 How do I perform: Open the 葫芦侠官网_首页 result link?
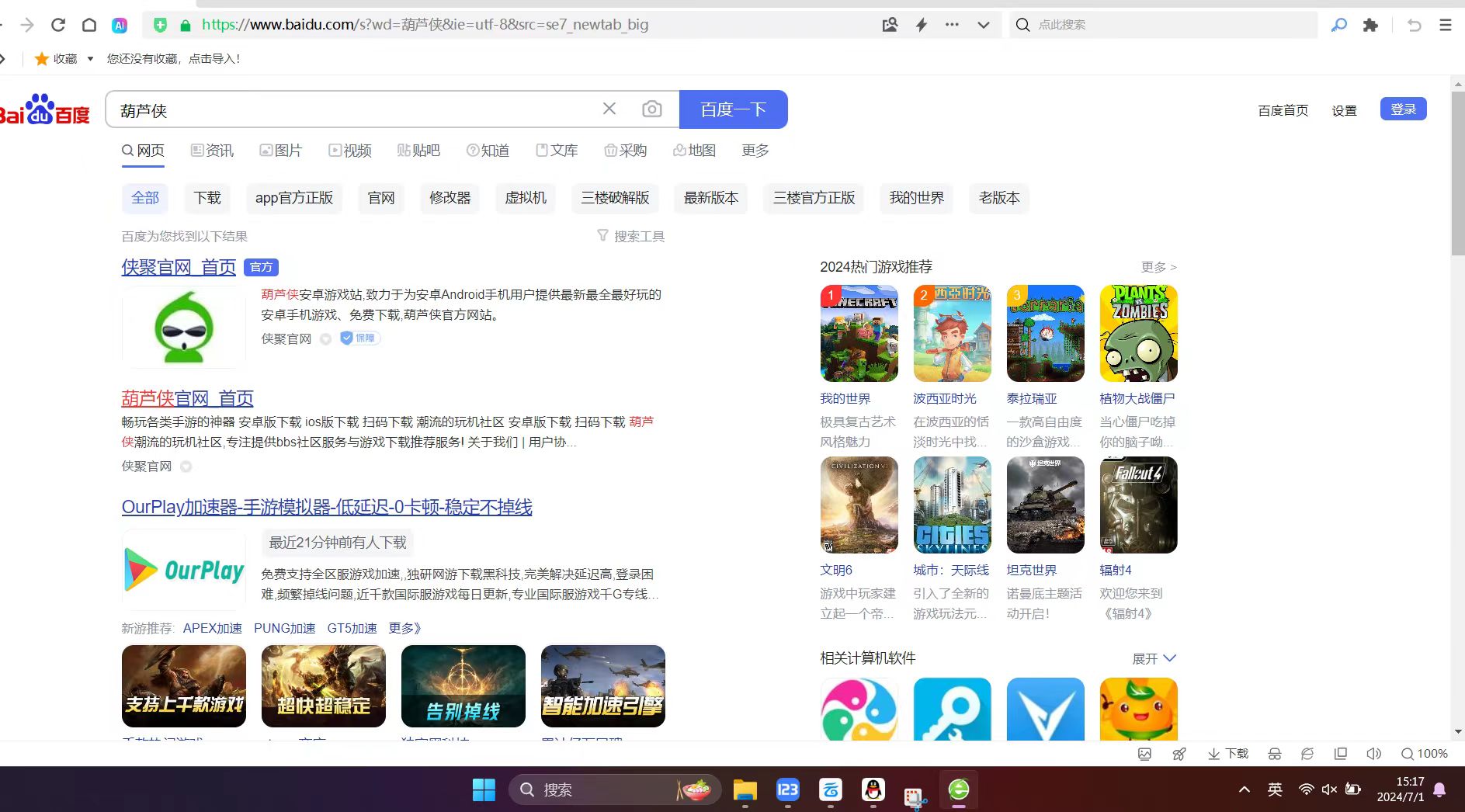tap(187, 398)
